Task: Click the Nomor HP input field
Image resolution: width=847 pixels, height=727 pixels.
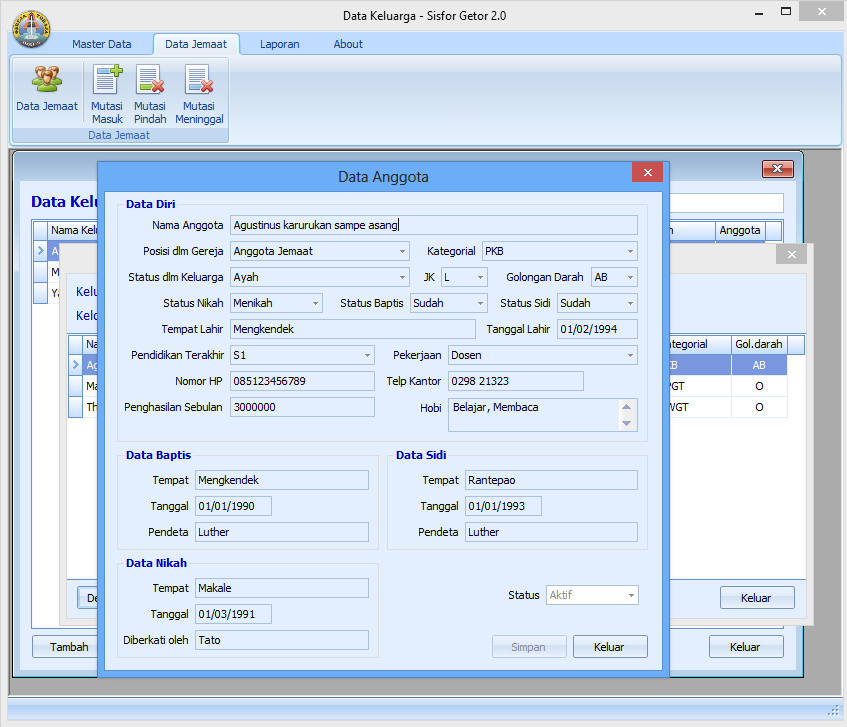Action: click(x=302, y=381)
